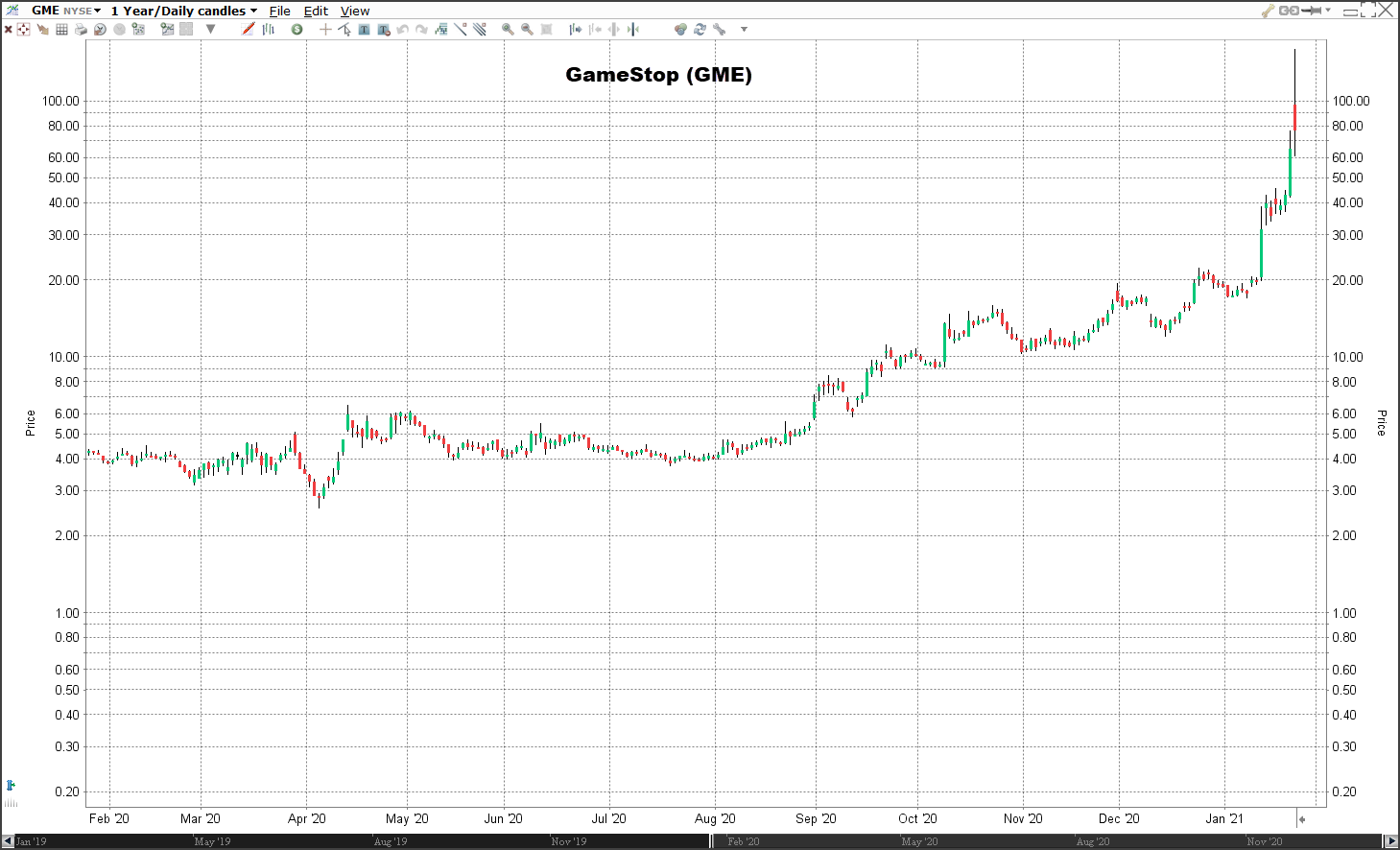Click the Jan '21 date label
Image resolution: width=1400 pixels, height=850 pixels.
1224,818
